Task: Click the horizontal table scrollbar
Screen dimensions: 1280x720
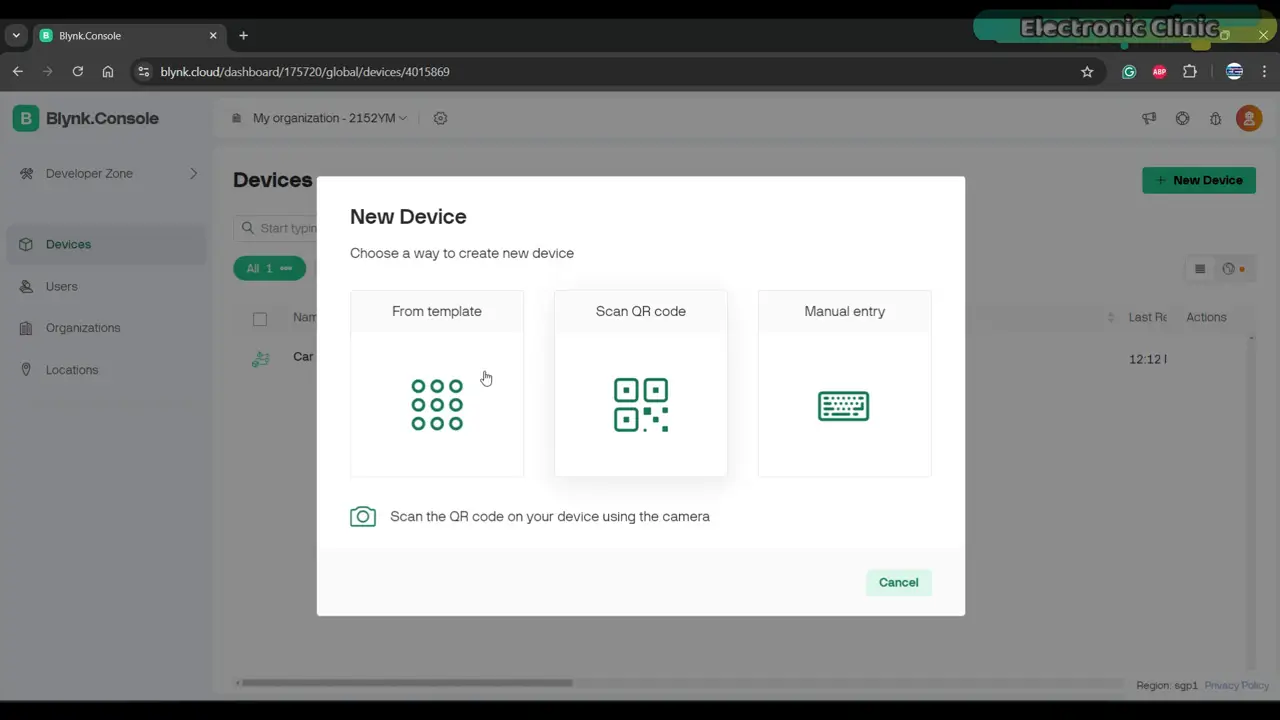Action: 406,683
